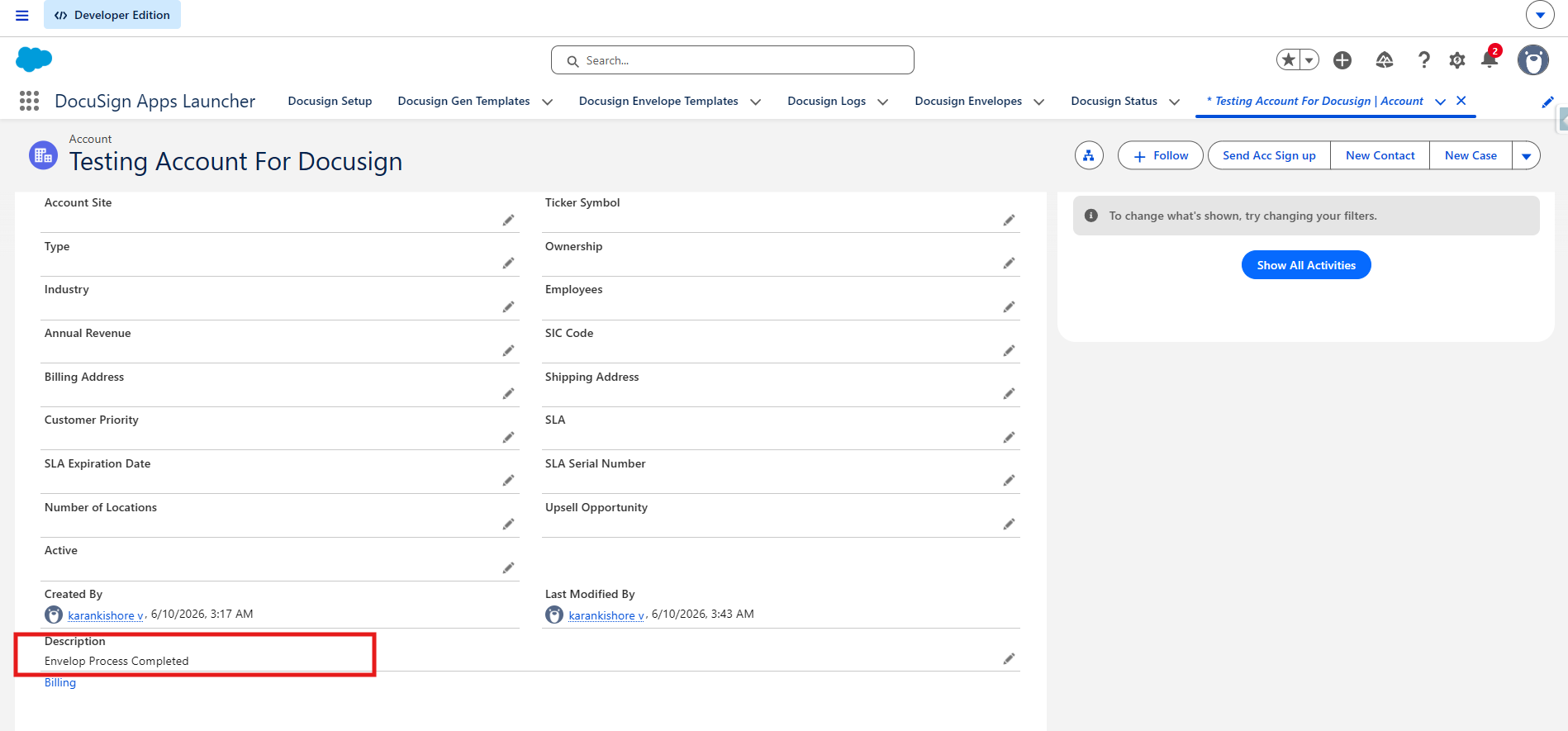Screen dimensions: 1568x731
Task: Click the New Contact button
Action: [x=1380, y=155]
